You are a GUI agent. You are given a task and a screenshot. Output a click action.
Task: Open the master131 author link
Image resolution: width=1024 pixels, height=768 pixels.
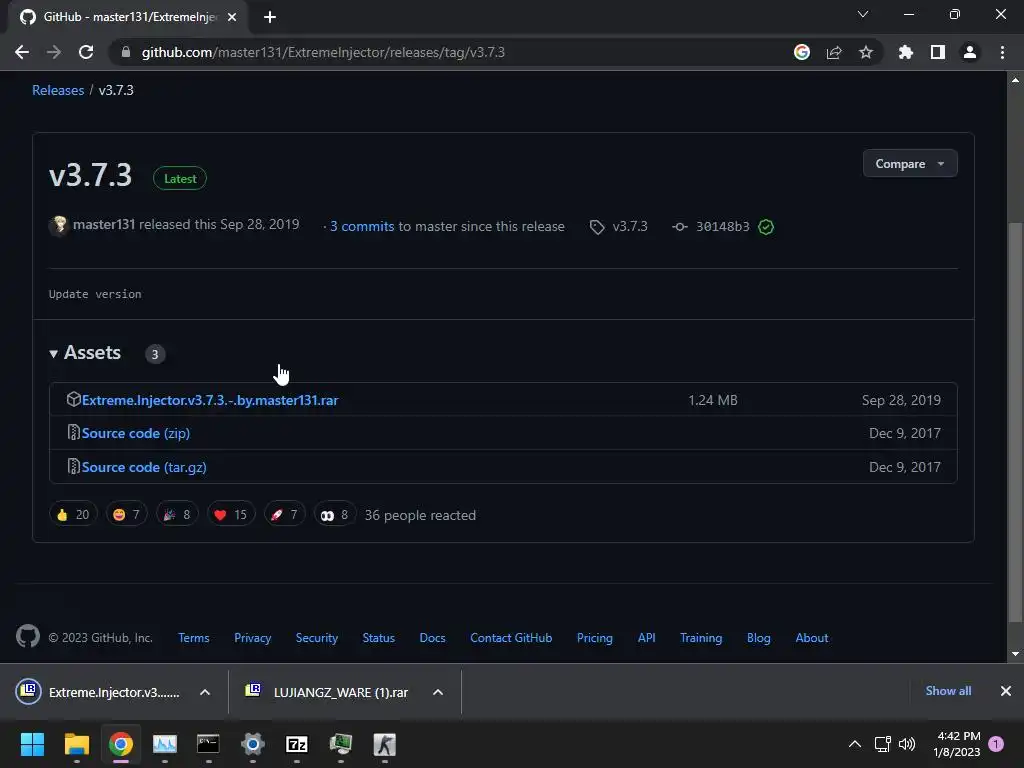(x=104, y=225)
